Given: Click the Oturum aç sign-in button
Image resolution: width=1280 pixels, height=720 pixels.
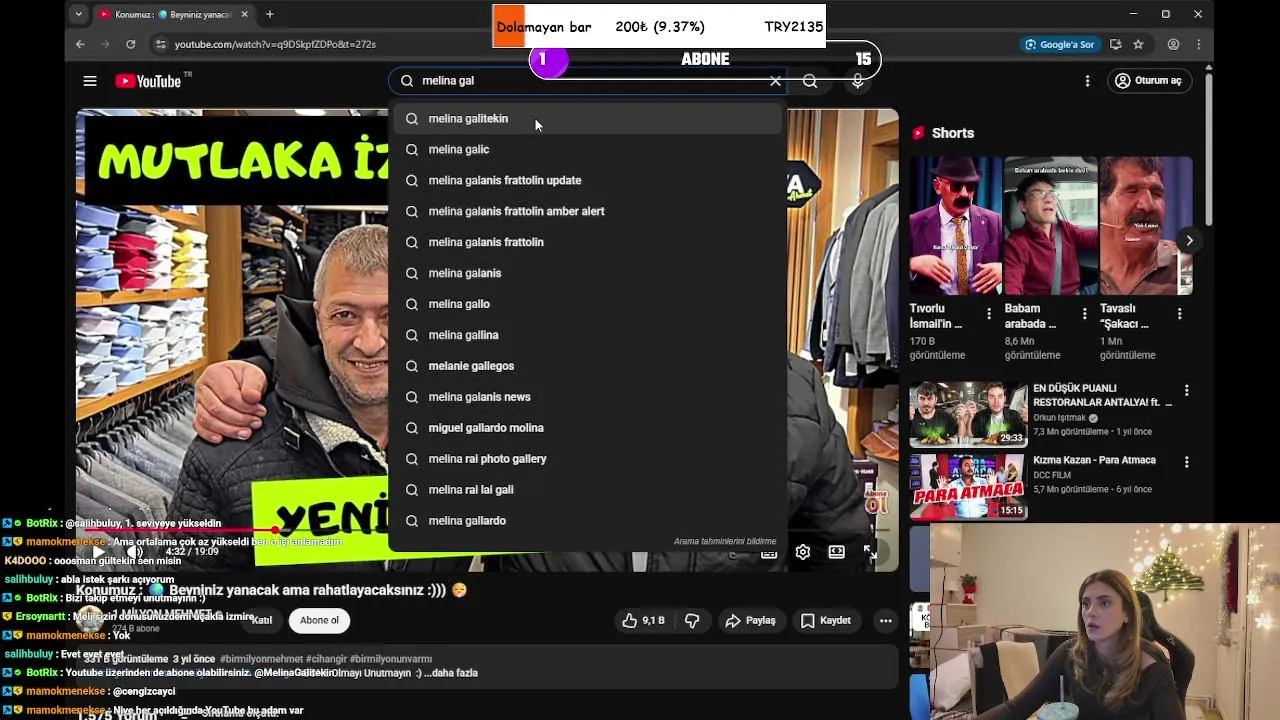Looking at the screenshot, I should coord(1149,81).
